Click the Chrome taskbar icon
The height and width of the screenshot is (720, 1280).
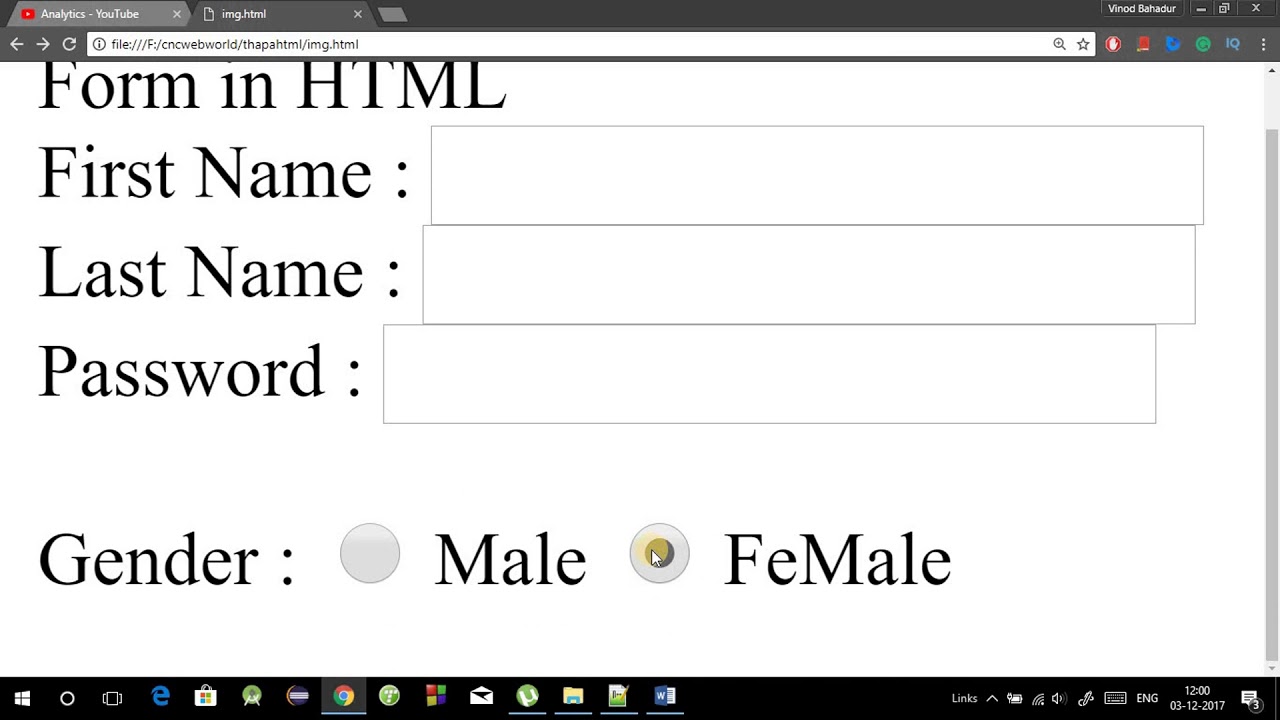pos(343,696)
